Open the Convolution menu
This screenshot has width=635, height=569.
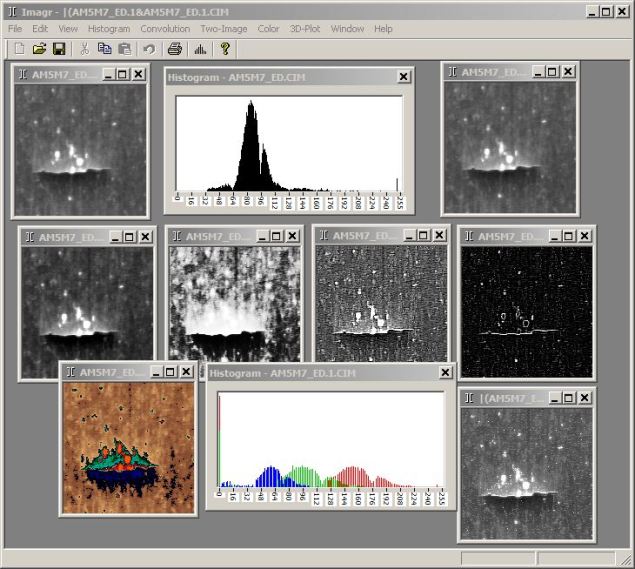[x=165, y=29]
